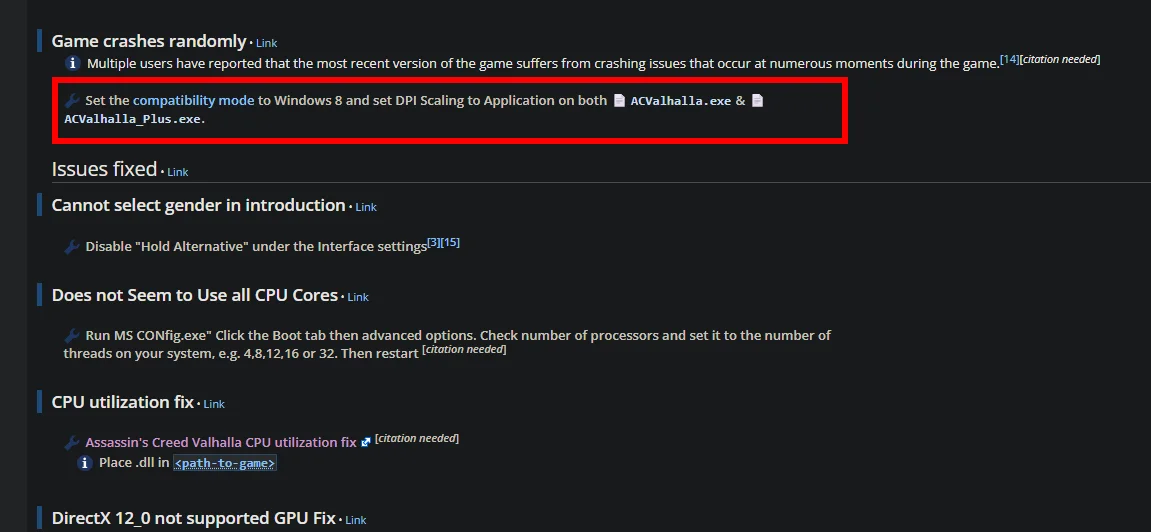Screen dimensions: 1151x532
Task: Click the file icon before ACValhalla_Plus.exe
Action: (758, 101)
